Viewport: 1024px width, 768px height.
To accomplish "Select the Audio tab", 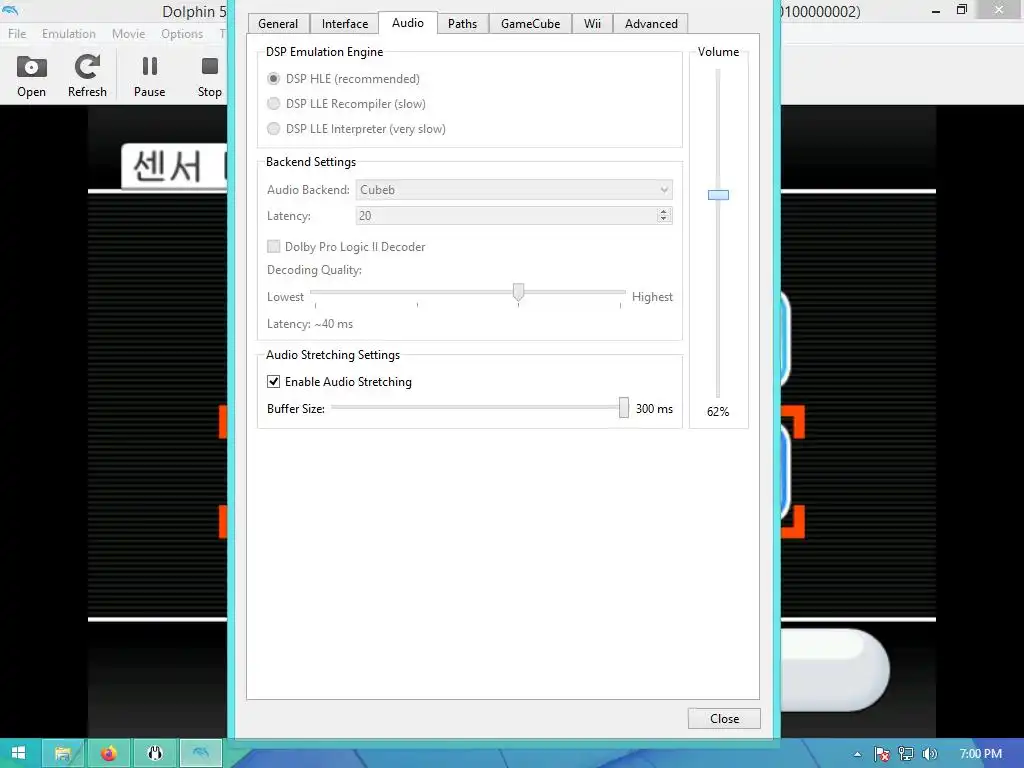I will (408, 22).
